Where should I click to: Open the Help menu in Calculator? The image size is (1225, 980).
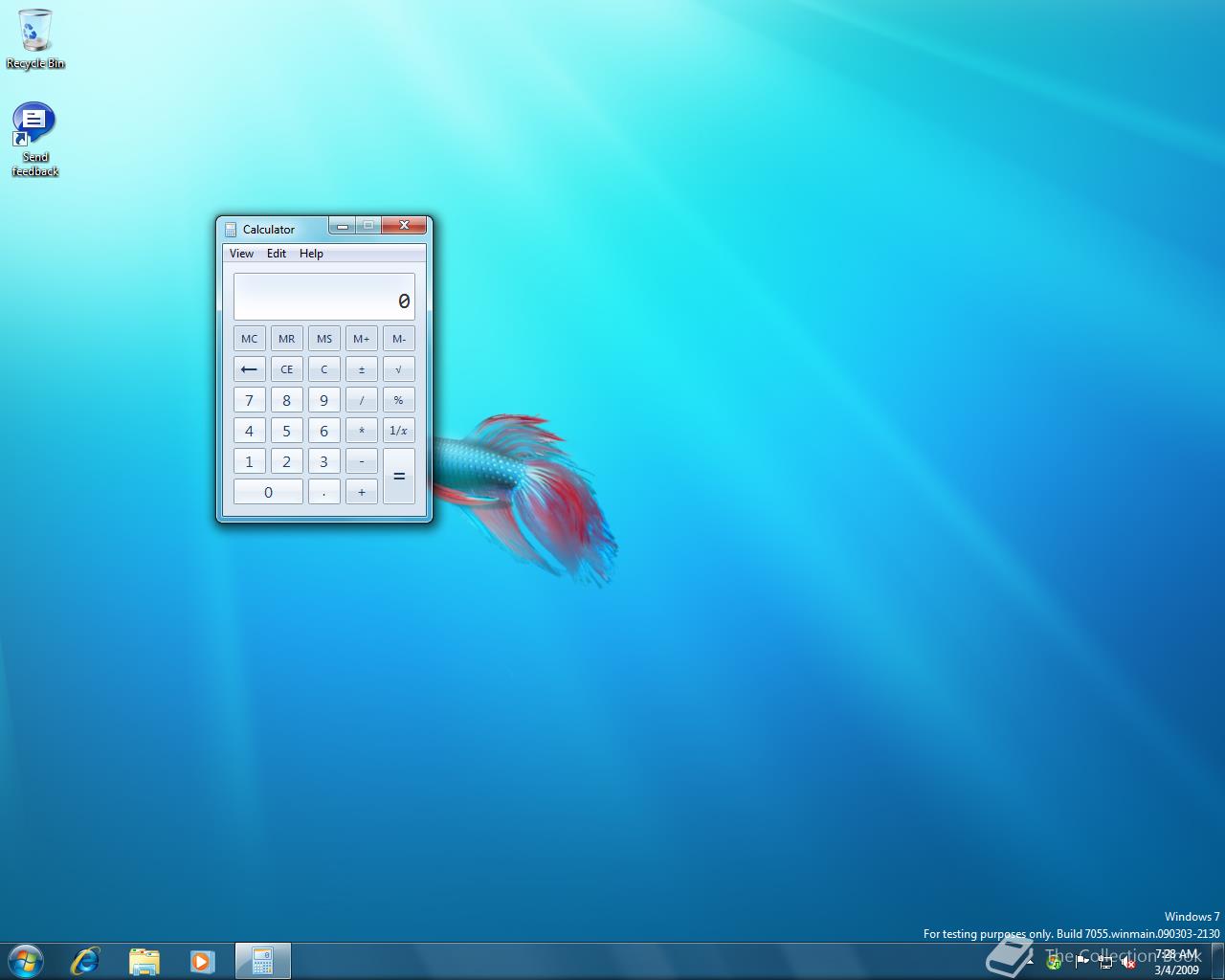click(311, 254)
